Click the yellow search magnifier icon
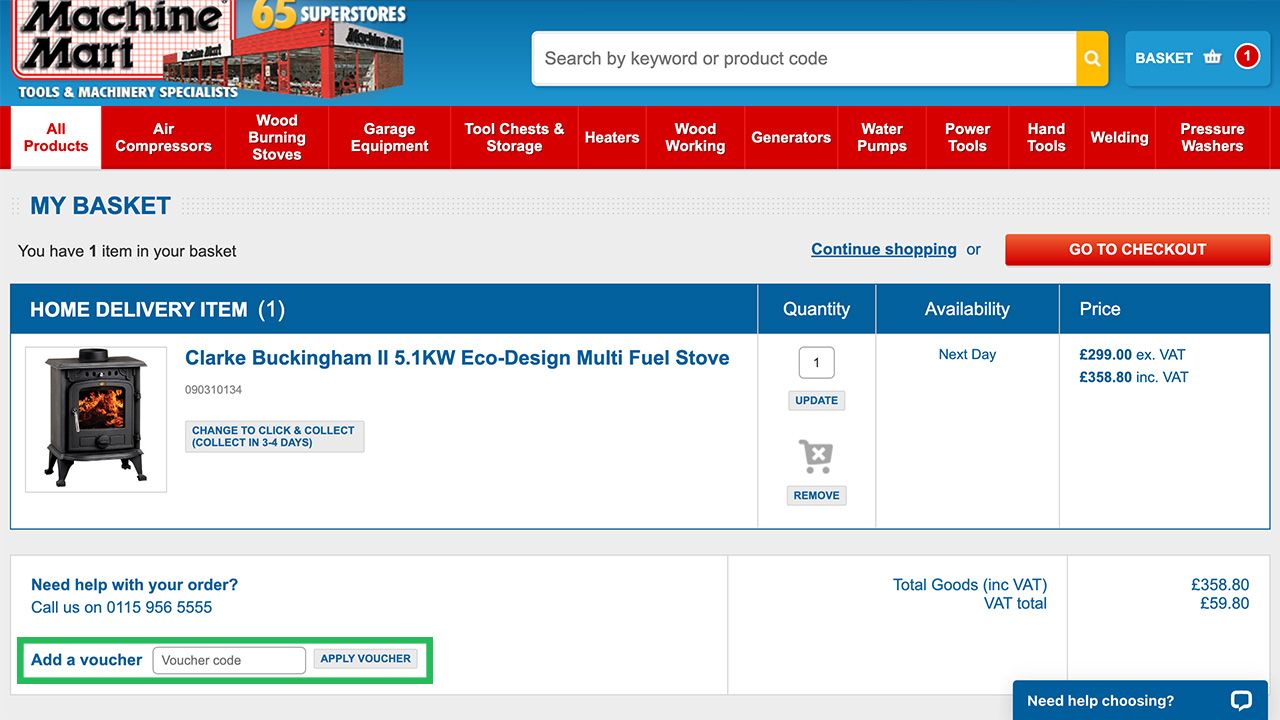Viewport: 1280px width, 720px height. 1092,59
